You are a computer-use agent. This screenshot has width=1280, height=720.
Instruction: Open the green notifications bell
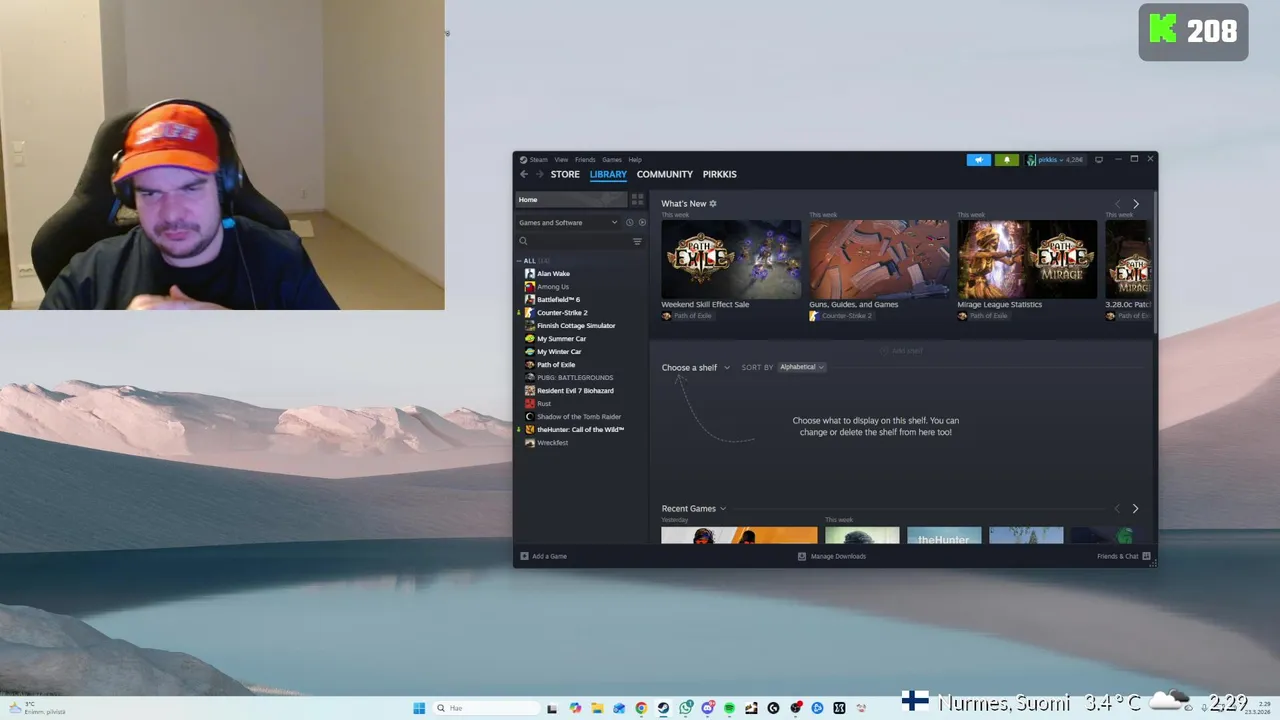pyautogui.click(x=1007, y=160)
